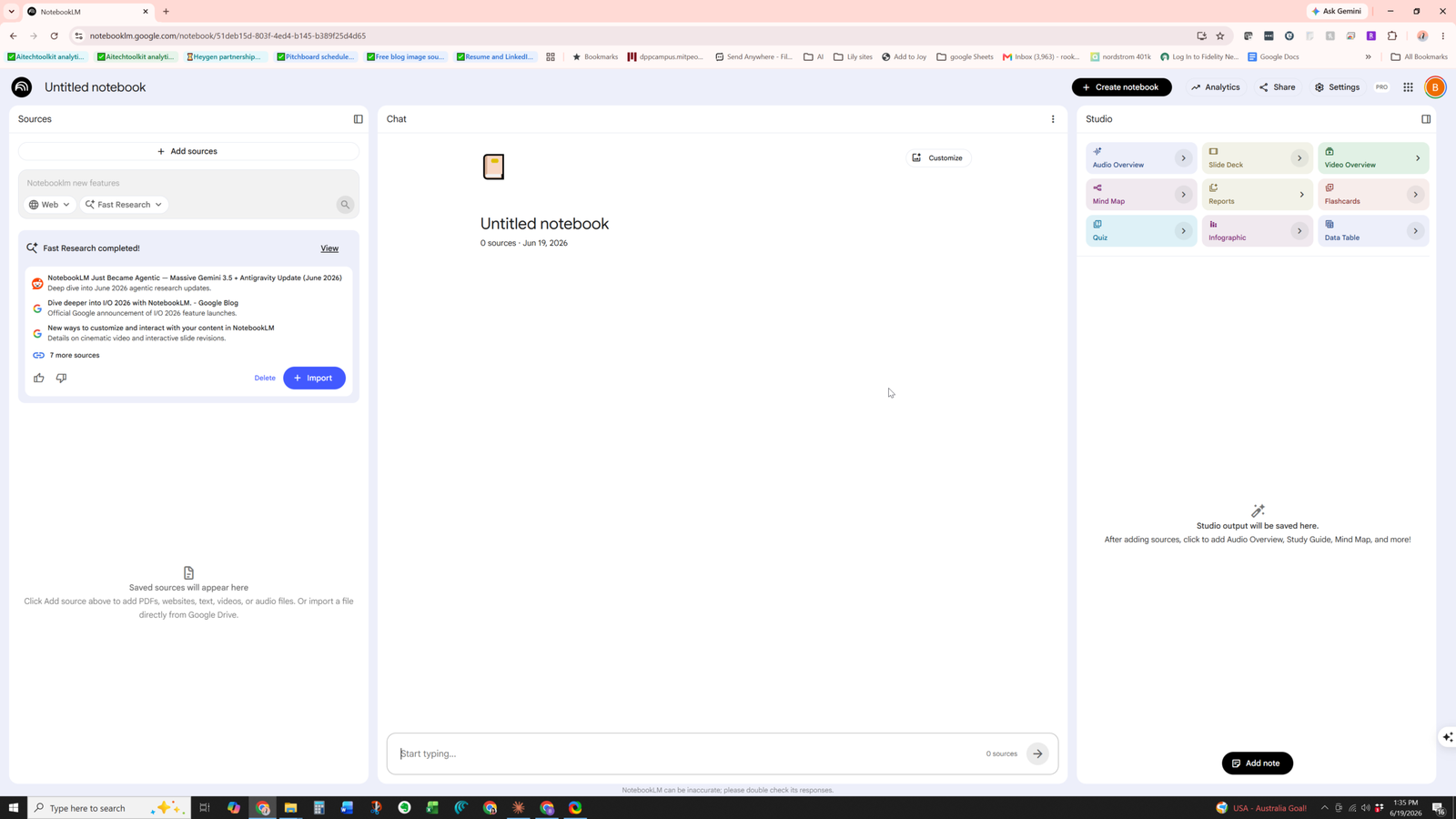Open Google account avatar
The height and width of the screenshot is (819, 1456).
(x=1435, y=87)
